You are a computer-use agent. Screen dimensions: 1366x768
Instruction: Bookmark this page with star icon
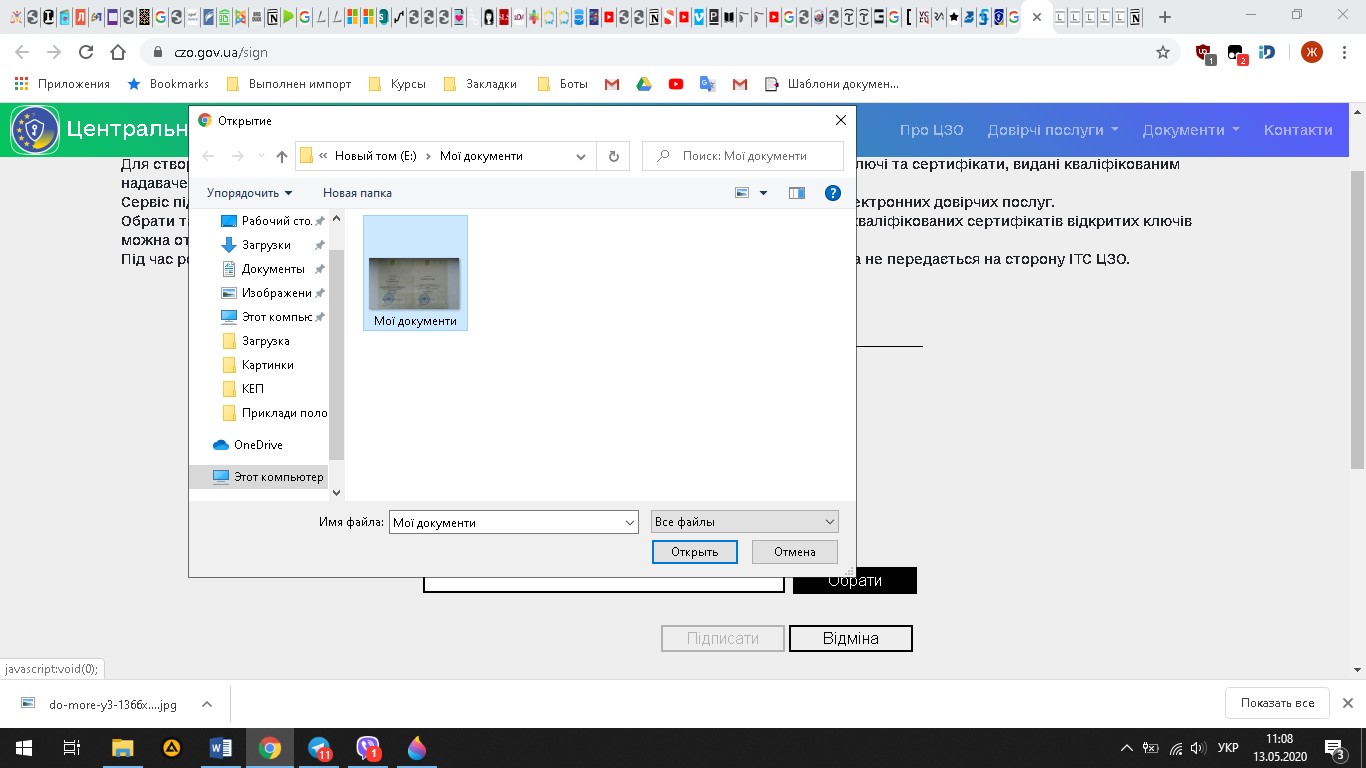point(1163,52)
